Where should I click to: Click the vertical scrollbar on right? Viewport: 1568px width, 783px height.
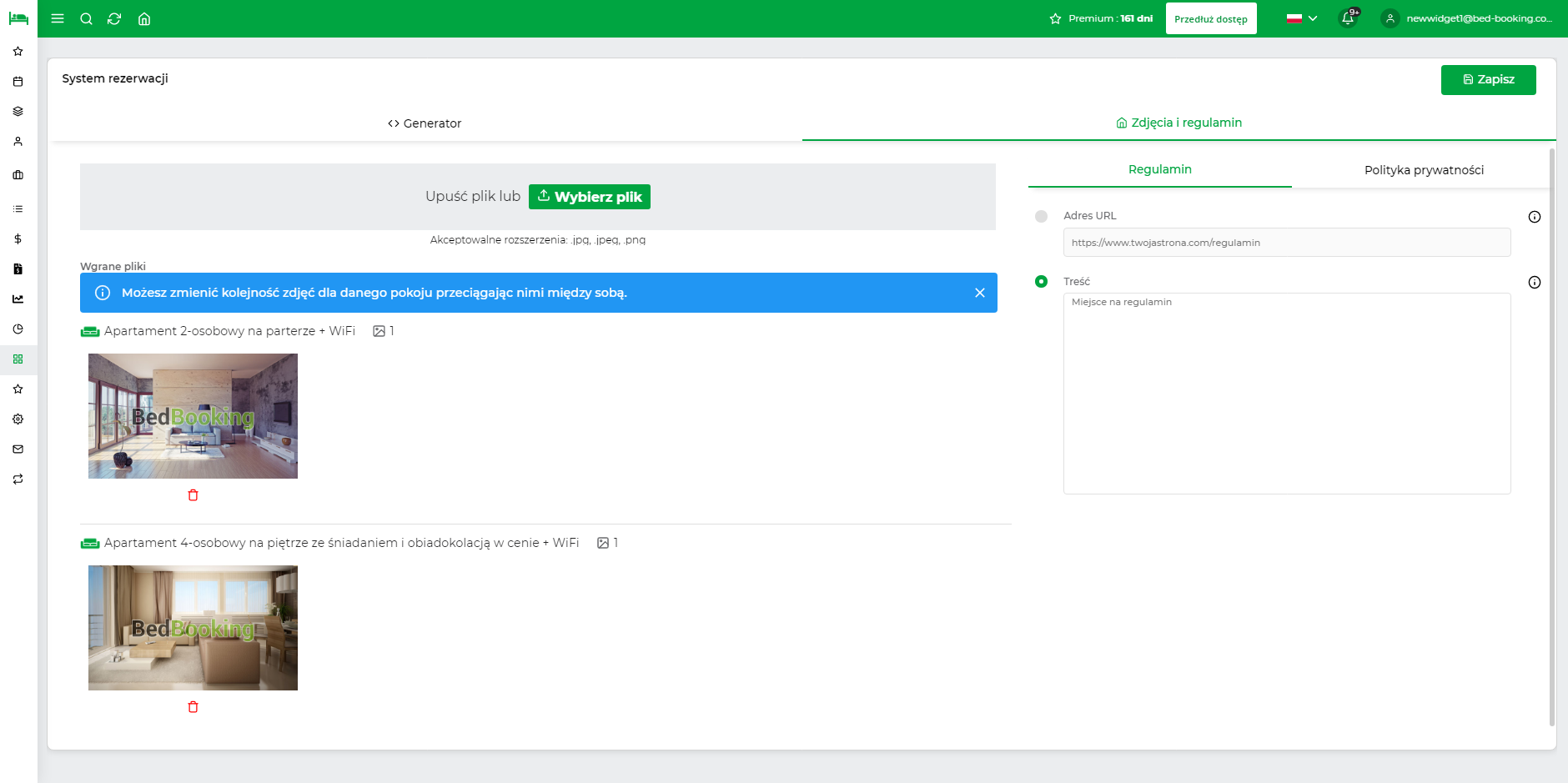coord(1552,437)
